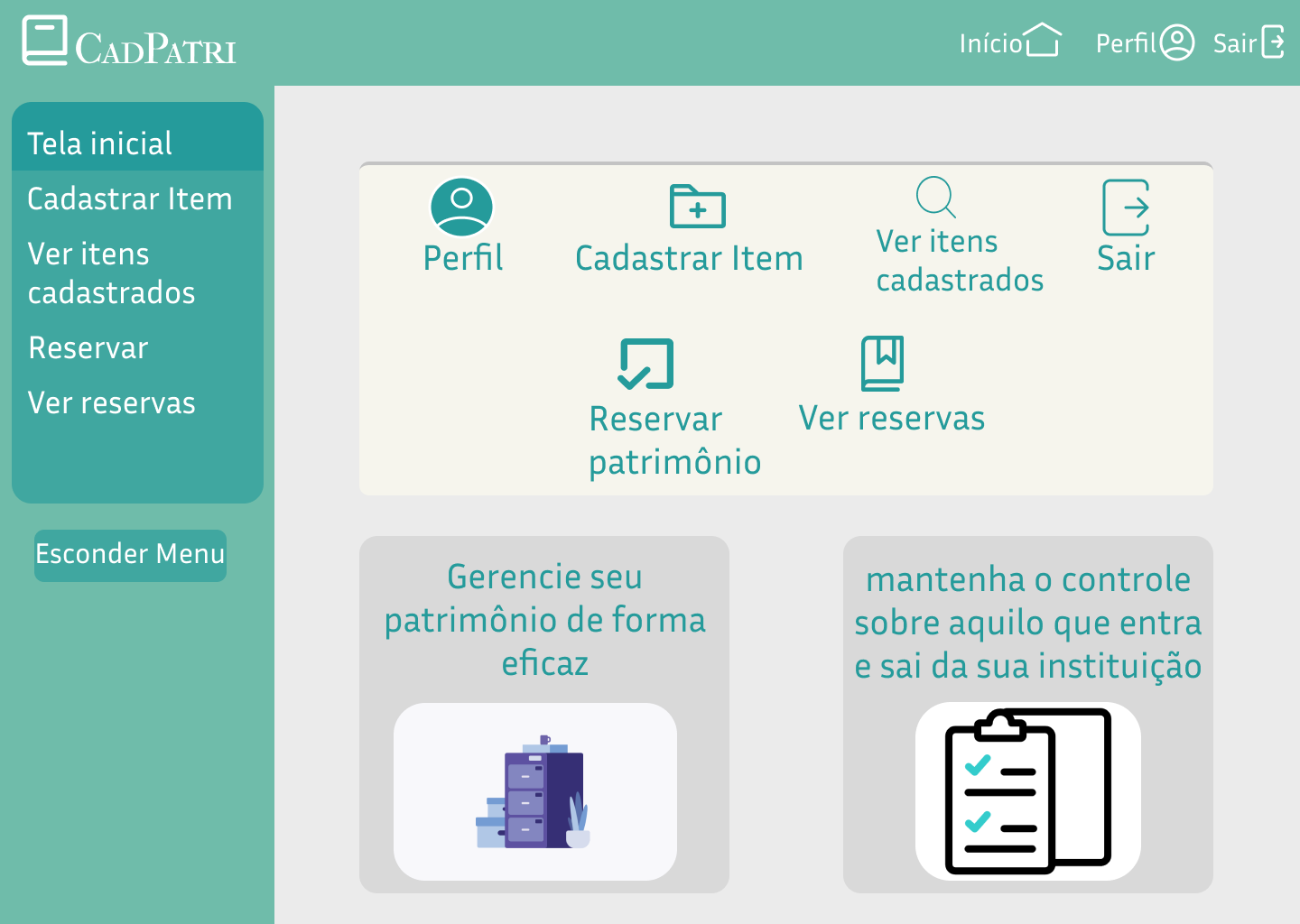This screenshot has height=924, width=1300.
Task: Click the home icon beside Início
Action: click(1043, 41)
